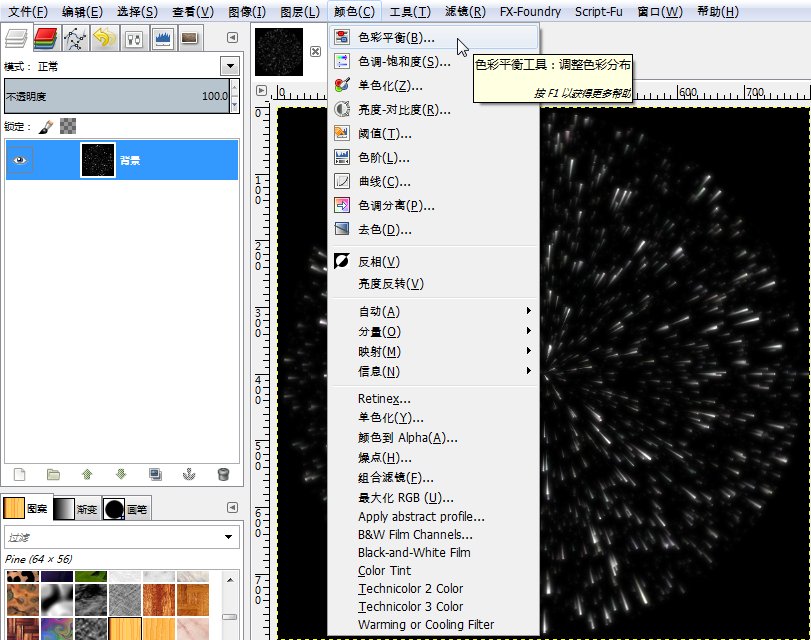Increase opacity with the stepper arrow
The height and width of the screenshot is (640, 811).
click(x=235, y=87)
